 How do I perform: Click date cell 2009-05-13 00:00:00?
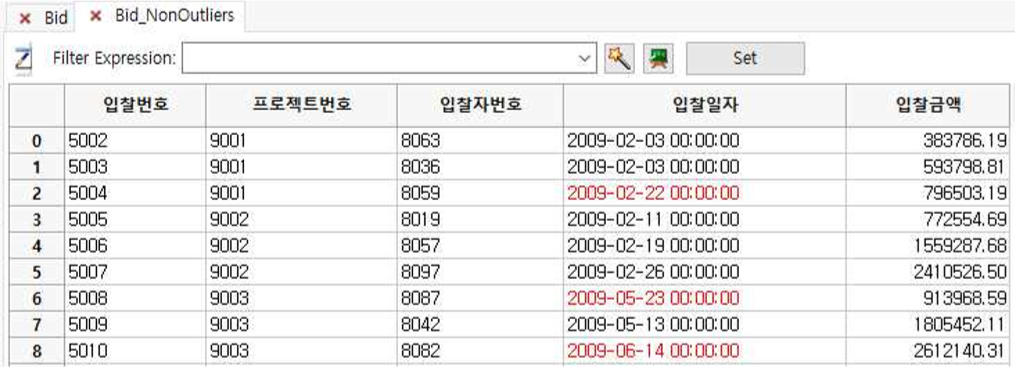pyautogui.click(x=704, y=325)
